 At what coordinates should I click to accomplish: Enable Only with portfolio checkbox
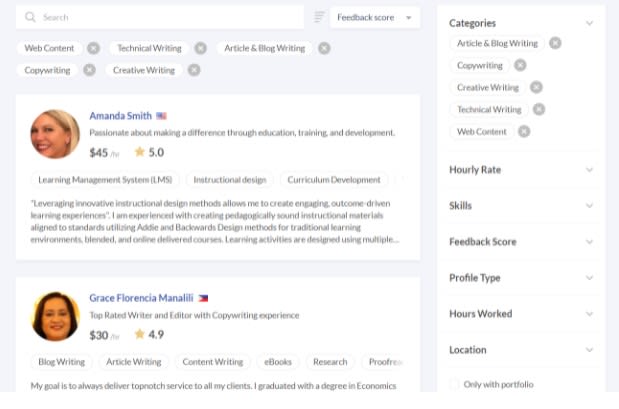455,384
